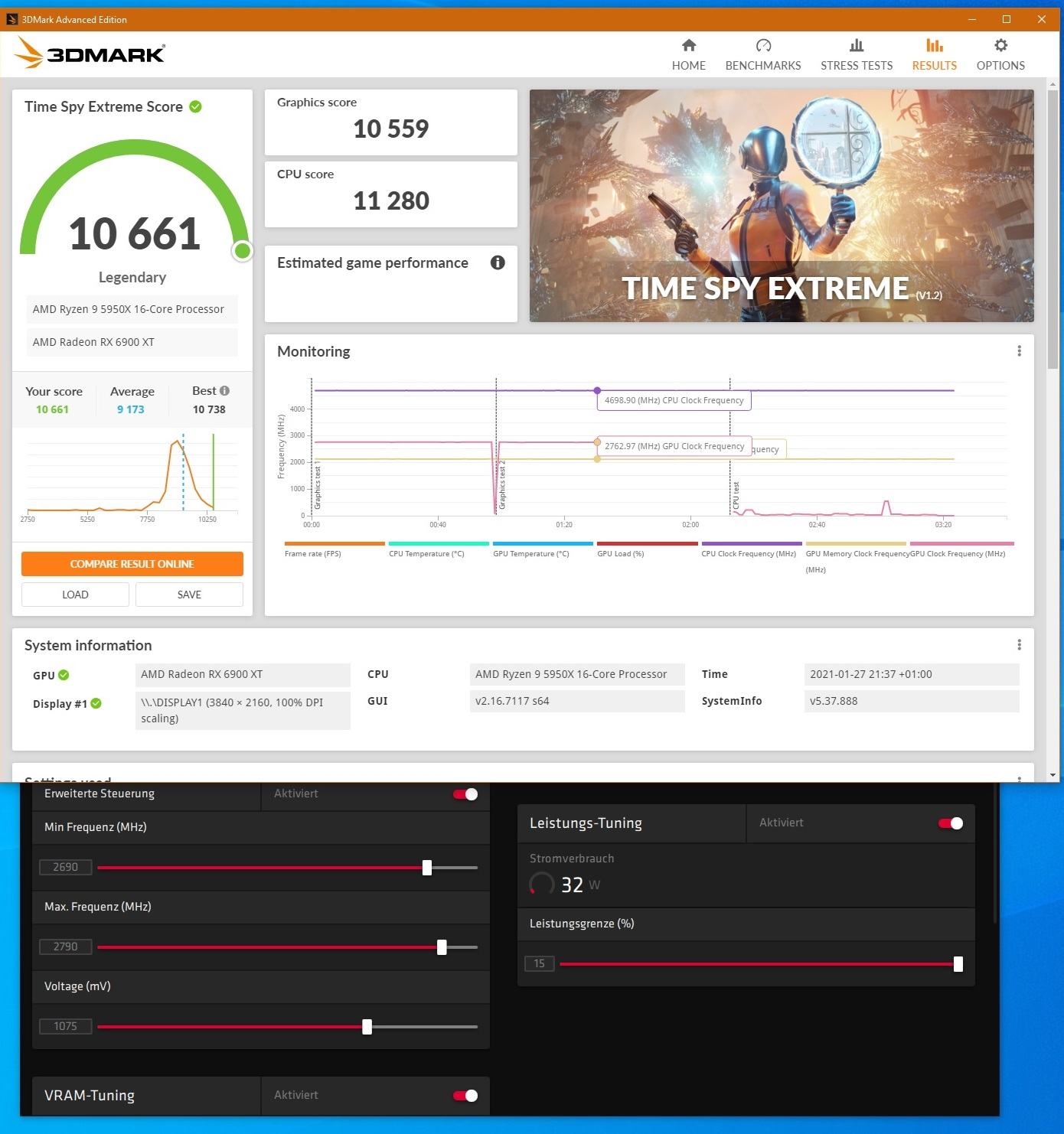1064x1134 pixels.
Task: Click the CPU Clock Frequency data point on graph
Action: point(597,390)
